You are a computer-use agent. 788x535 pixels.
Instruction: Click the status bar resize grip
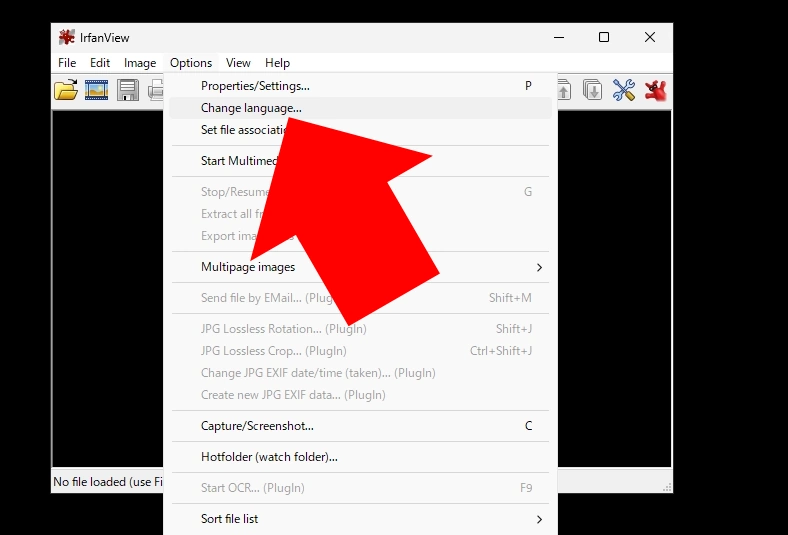[x=667, y=487]
